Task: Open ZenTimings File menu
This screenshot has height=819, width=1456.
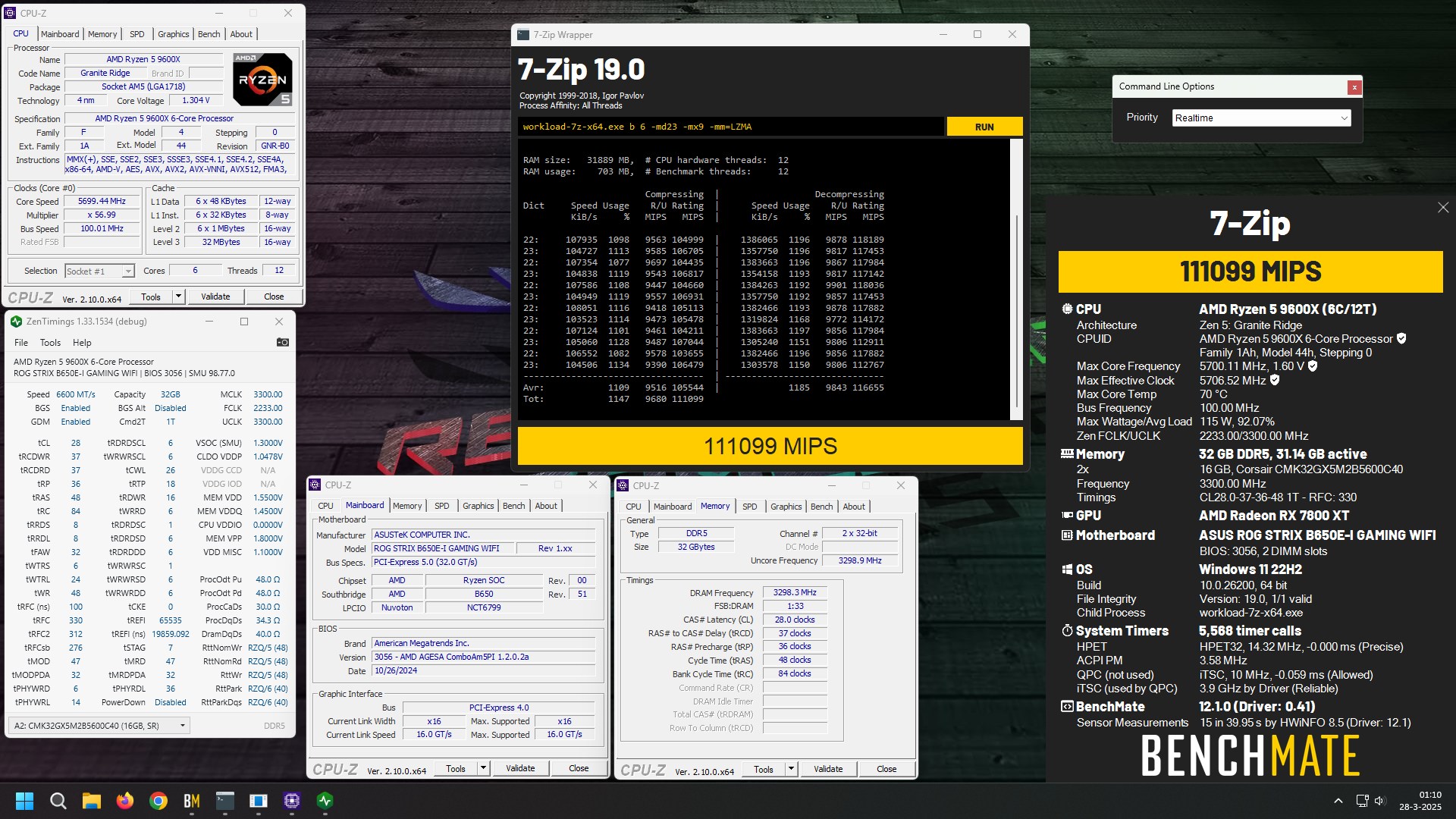Action: click(x=21, y=343)
